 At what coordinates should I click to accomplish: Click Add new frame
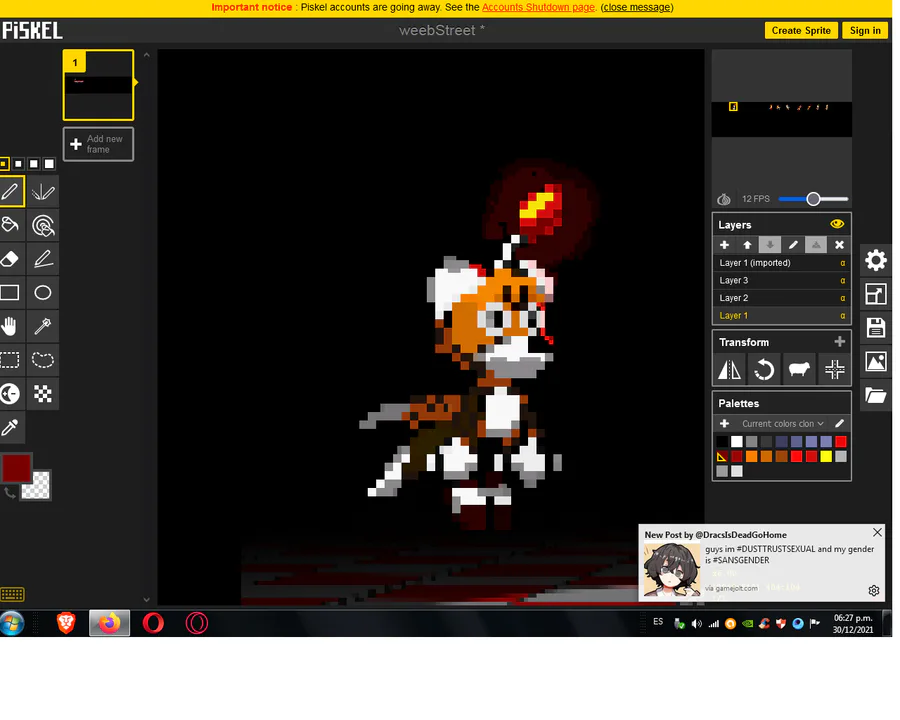[x=98, y=144]
